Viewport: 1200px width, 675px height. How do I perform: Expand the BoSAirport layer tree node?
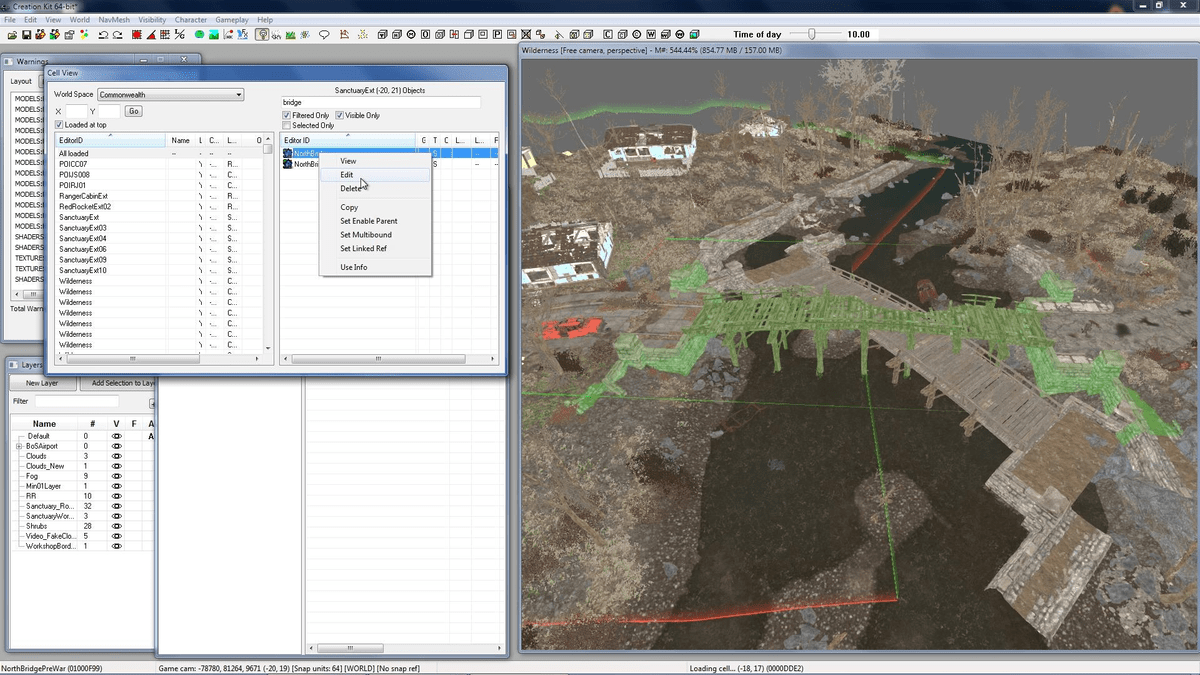[18, 446]
